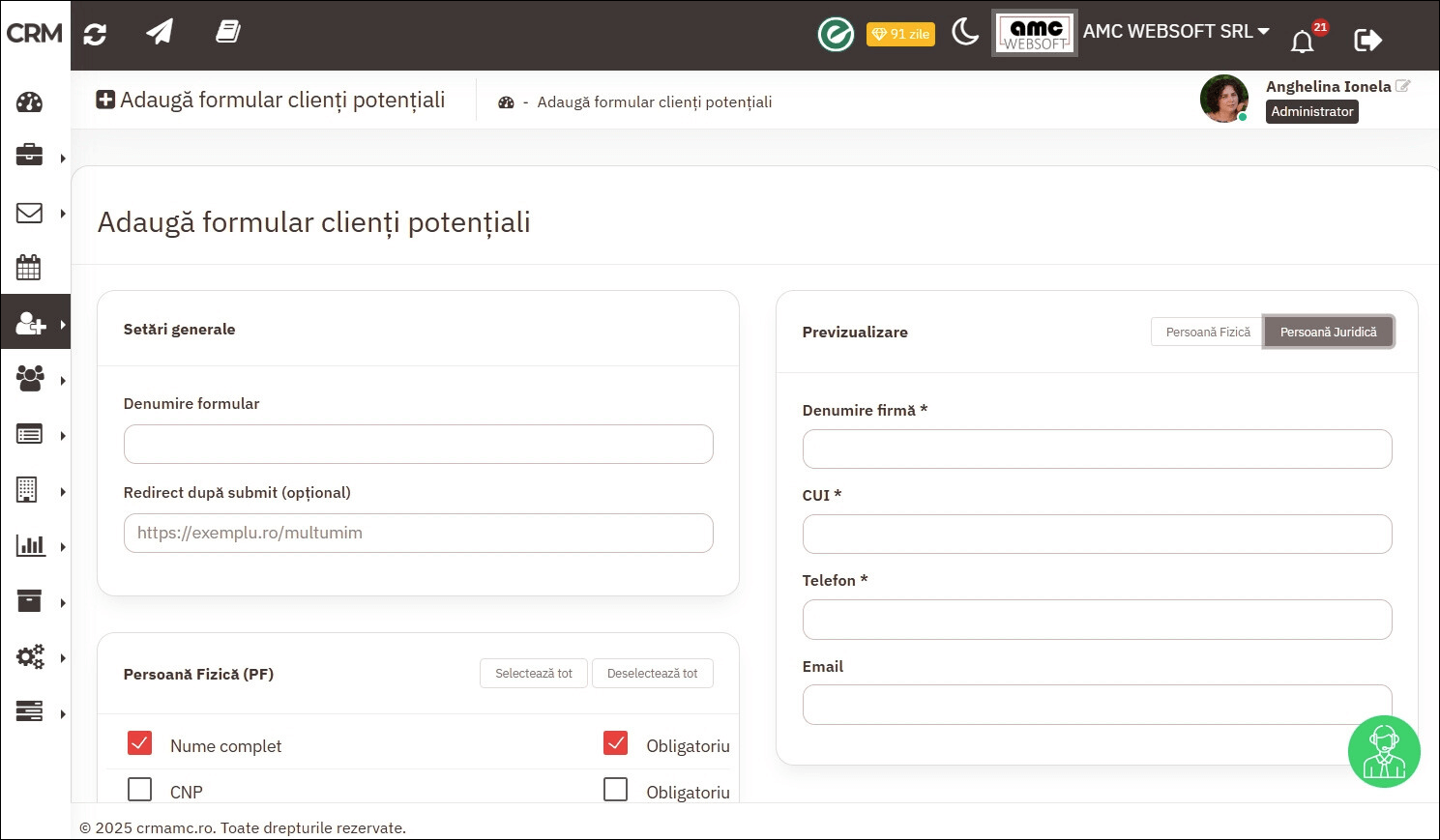Click the logout icon
The height and width of the screenshot is (840, 1440).
tap(1367, 40)
